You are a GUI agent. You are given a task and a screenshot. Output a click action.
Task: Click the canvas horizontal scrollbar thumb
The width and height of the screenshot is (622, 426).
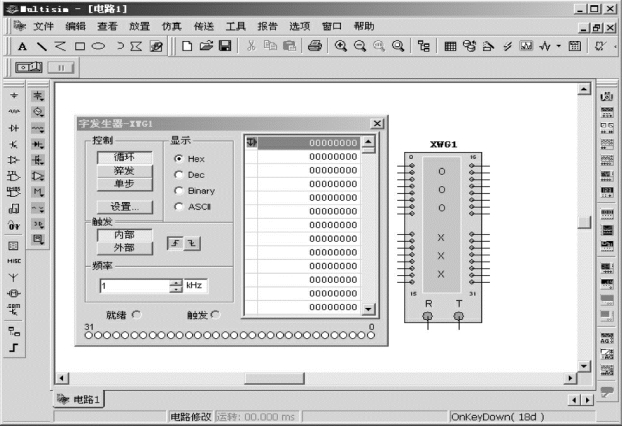[x=274, y=378]
